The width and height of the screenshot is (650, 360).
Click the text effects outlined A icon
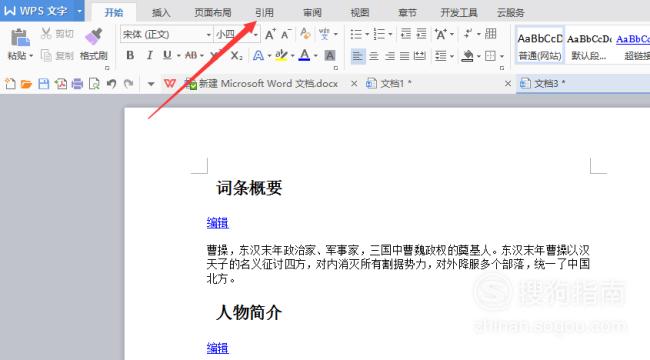tap(258, 55)
